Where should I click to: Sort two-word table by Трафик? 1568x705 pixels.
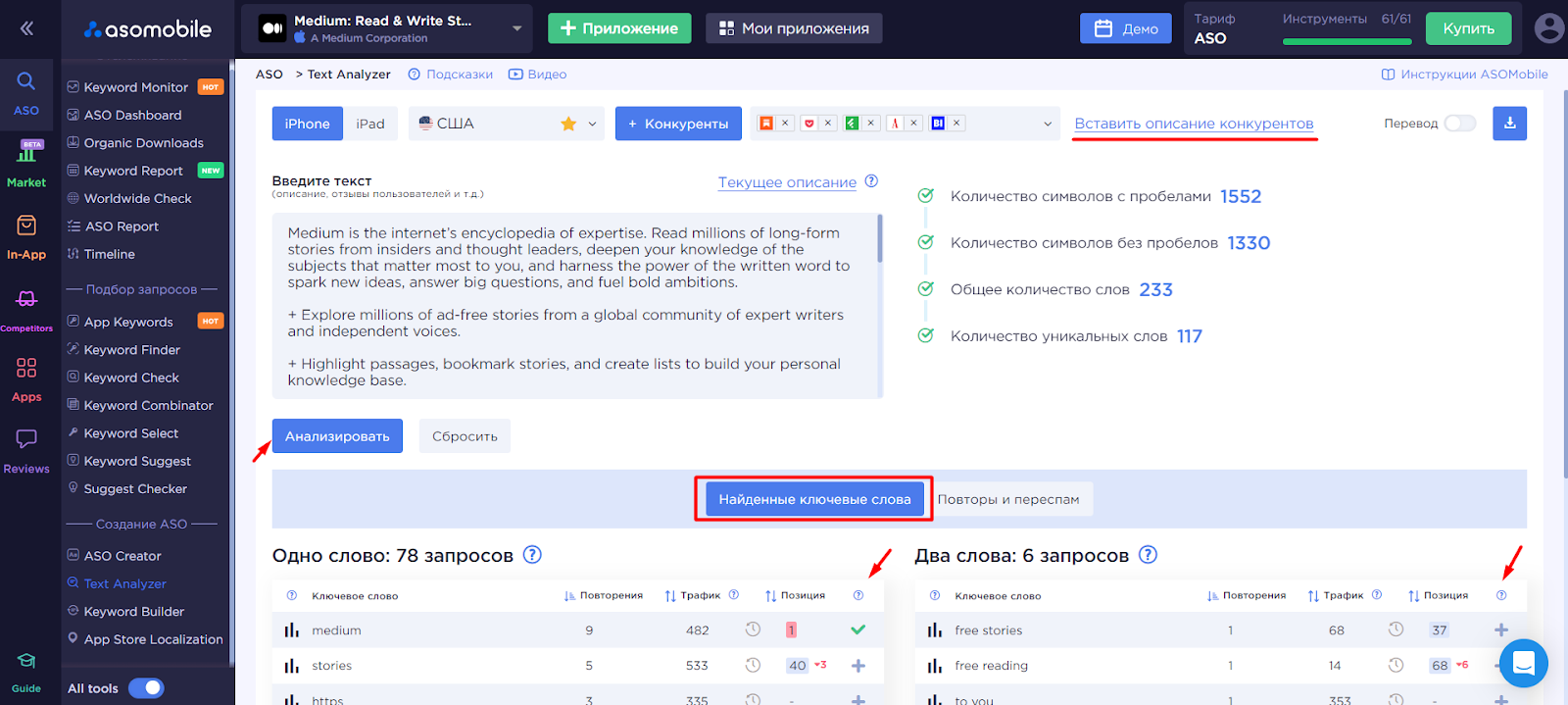[1336, 595]
